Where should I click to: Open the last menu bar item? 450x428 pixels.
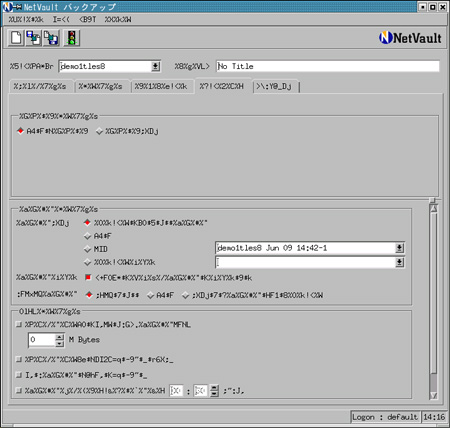click(118, 19)
